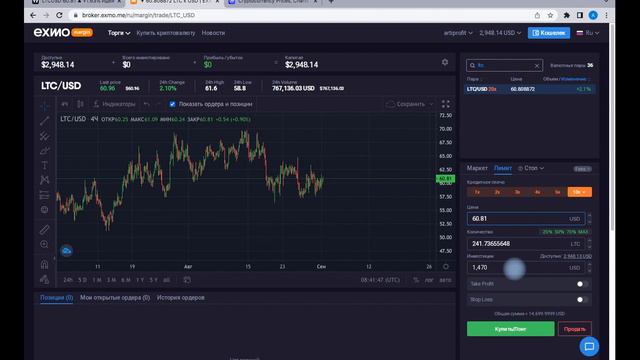Select 1x leverage
Screen dimensions: 640x360
[x=477, y=192]
